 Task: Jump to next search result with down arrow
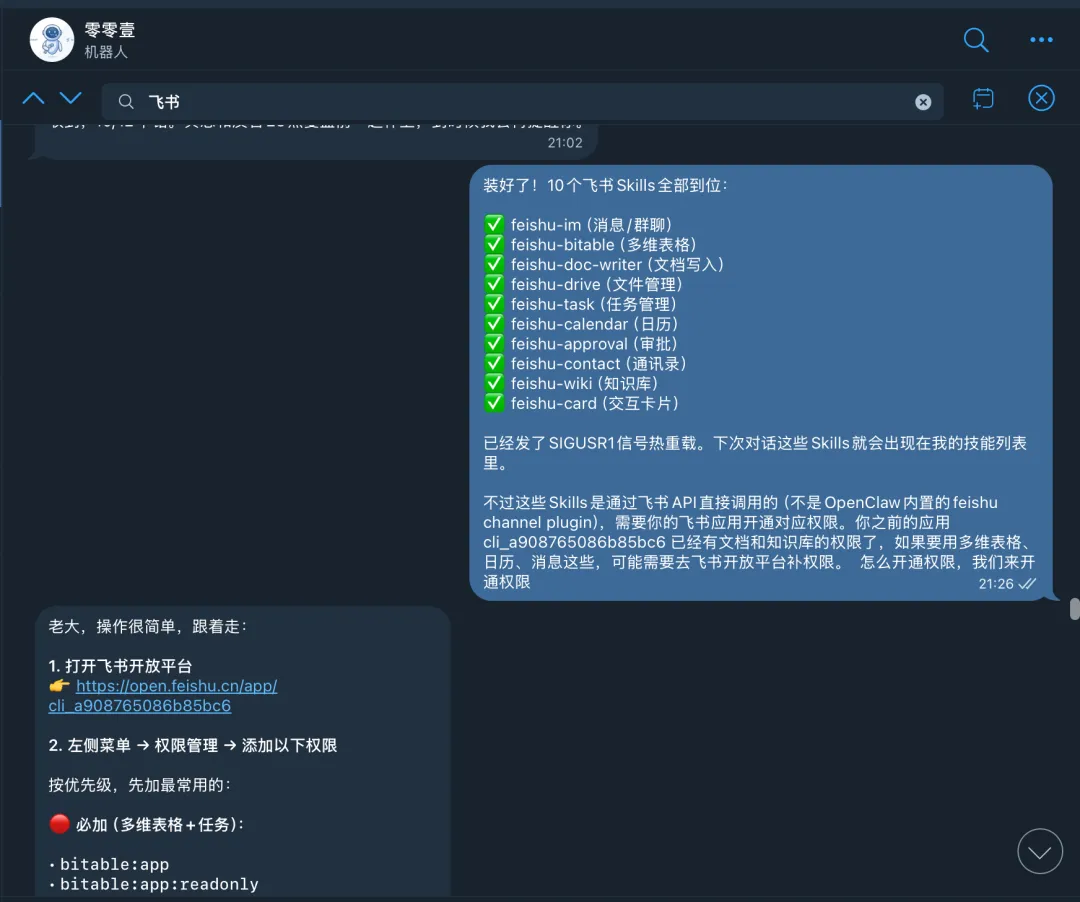click(70, 98)
